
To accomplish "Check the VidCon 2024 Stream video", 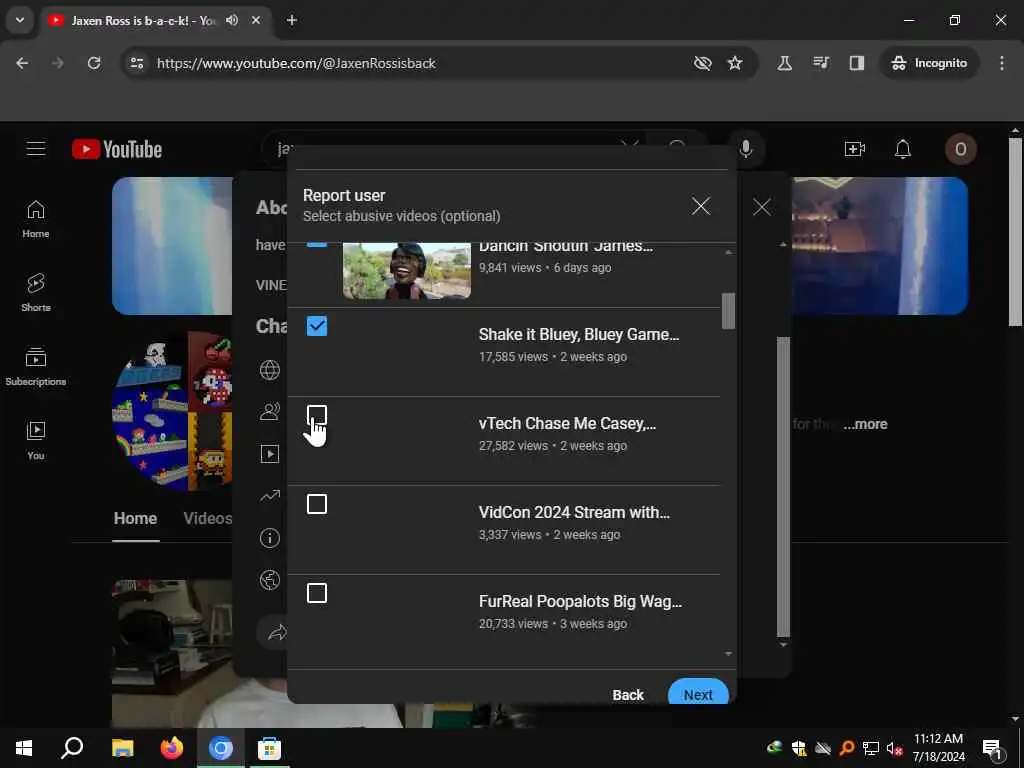I will (317, 504).
